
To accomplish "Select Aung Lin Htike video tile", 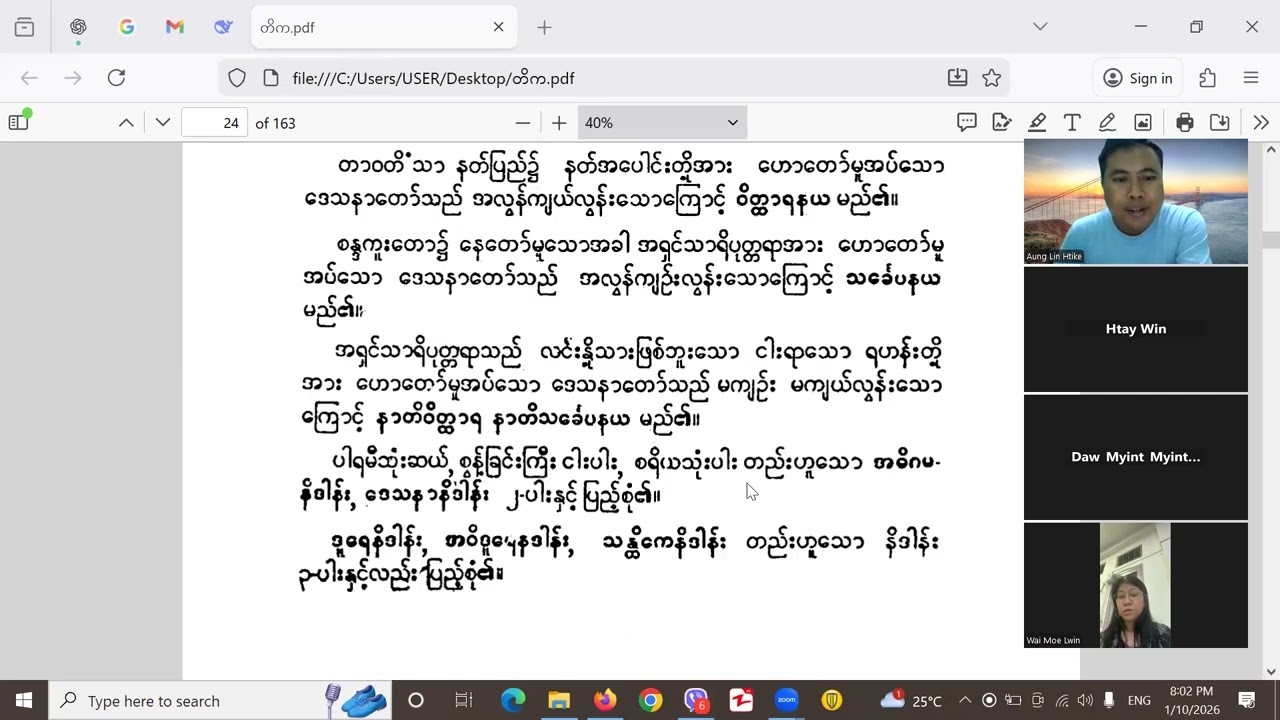I will [x=1136, y=201].
